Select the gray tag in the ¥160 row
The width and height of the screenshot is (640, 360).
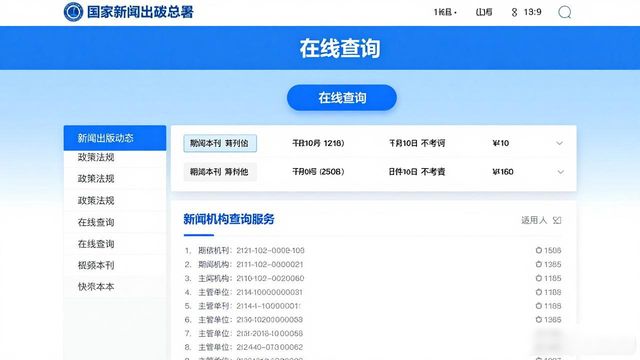(220, 172)
